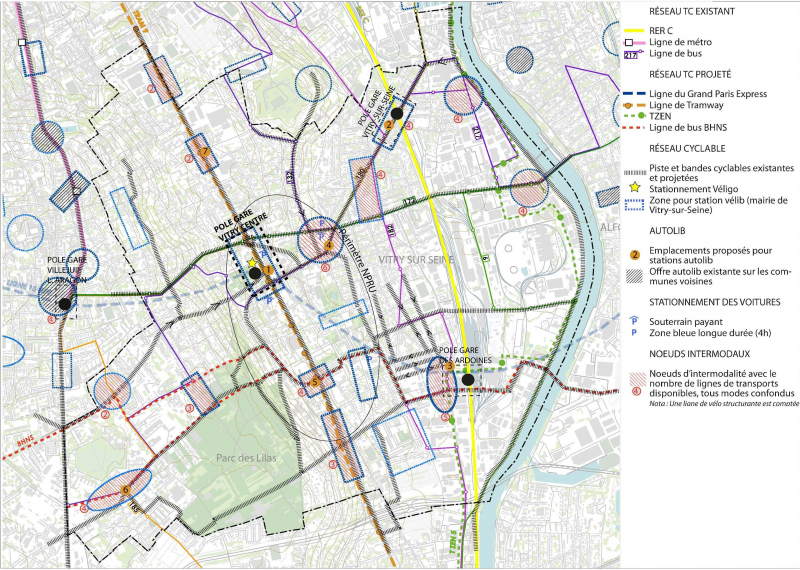This screenshot has width=800, height=570.
Task: Click the Pole Gare Les Ardoines station dot
Action: pyautogui.click(x=466, y=379)
